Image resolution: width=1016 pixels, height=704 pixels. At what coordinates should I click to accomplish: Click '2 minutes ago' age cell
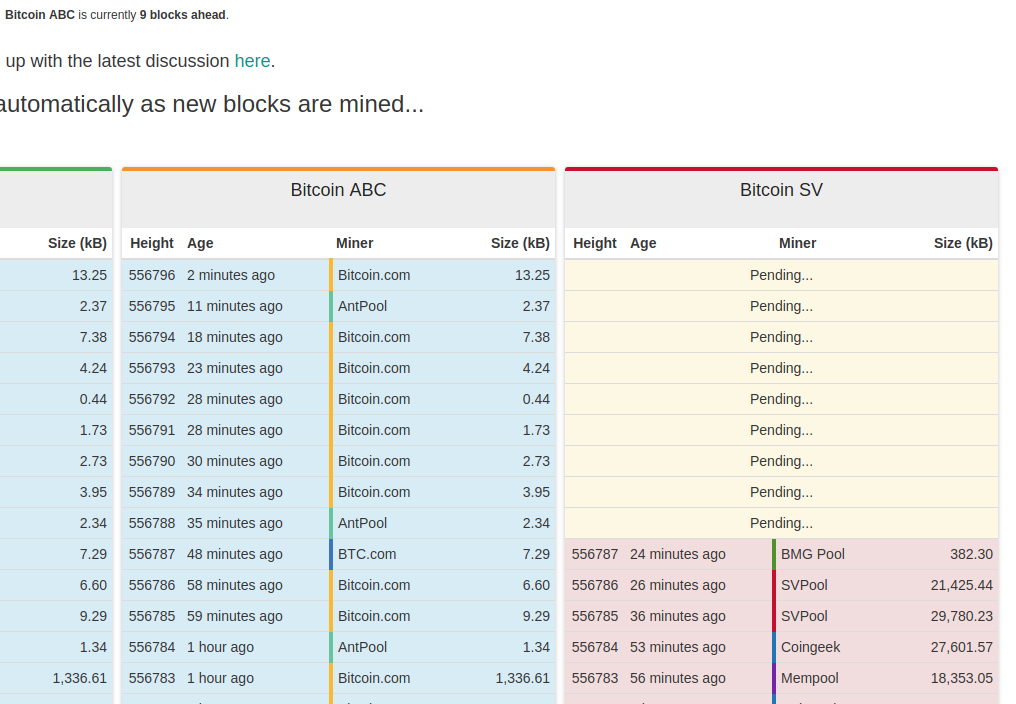[231, 275]
